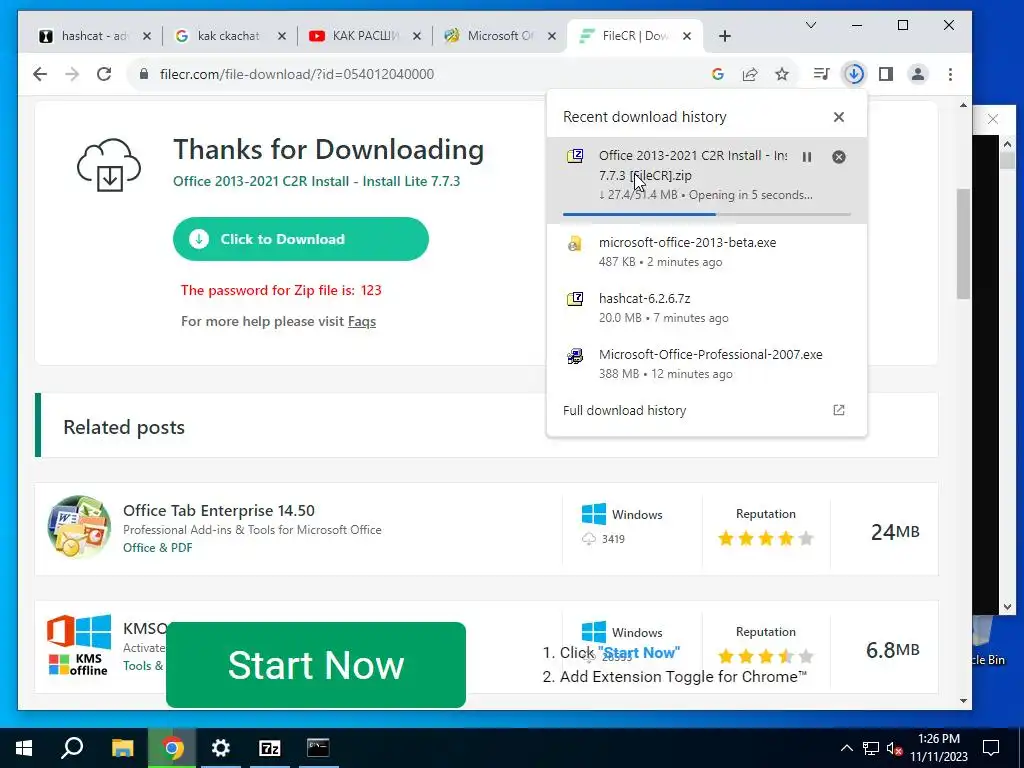Pause the Office C2R Install zip download
This screenshot has height=768, width=1024.
pos(807,157)
